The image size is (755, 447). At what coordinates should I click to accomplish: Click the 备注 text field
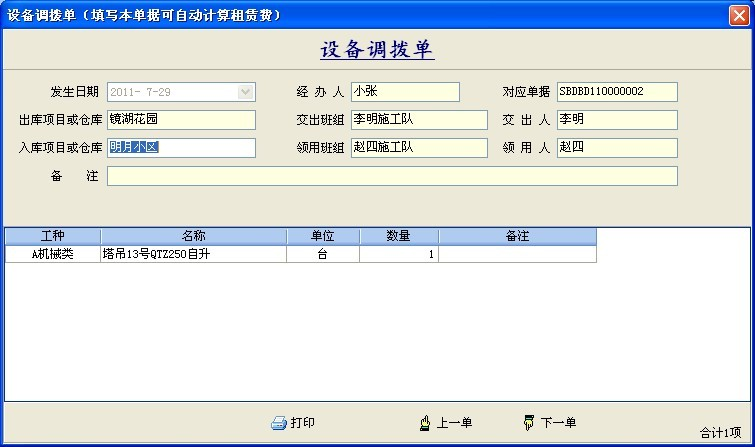click(392, 176)
